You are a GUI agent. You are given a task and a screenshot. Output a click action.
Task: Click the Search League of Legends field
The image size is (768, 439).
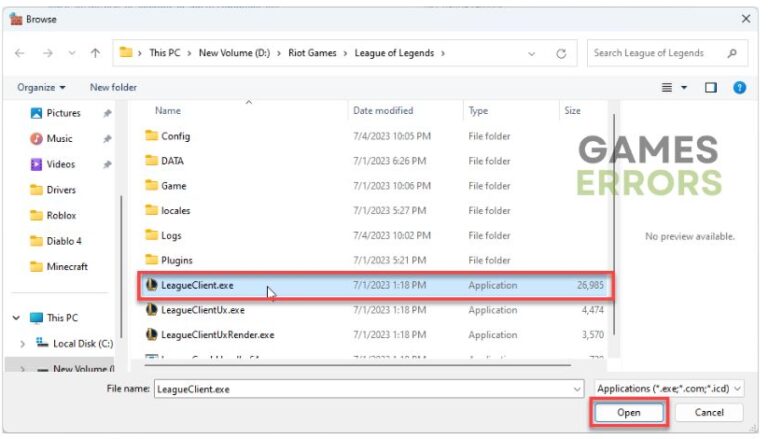click(x=660, y=53)
